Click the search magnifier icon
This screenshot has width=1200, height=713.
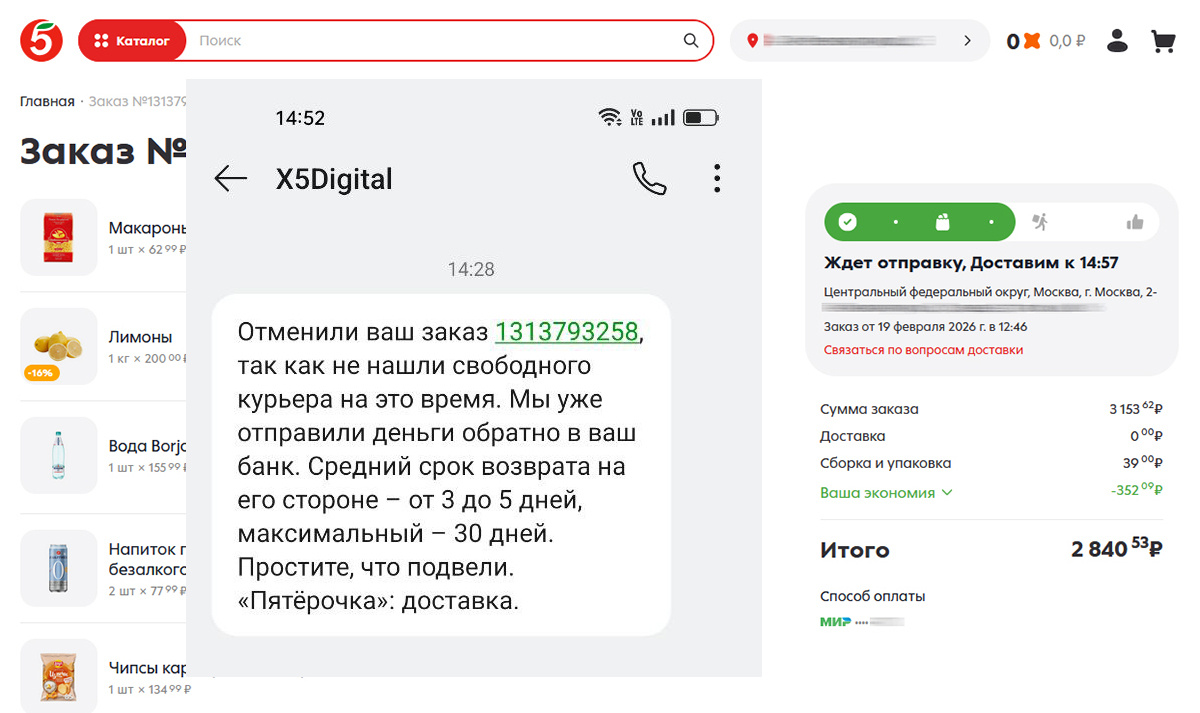690,41
